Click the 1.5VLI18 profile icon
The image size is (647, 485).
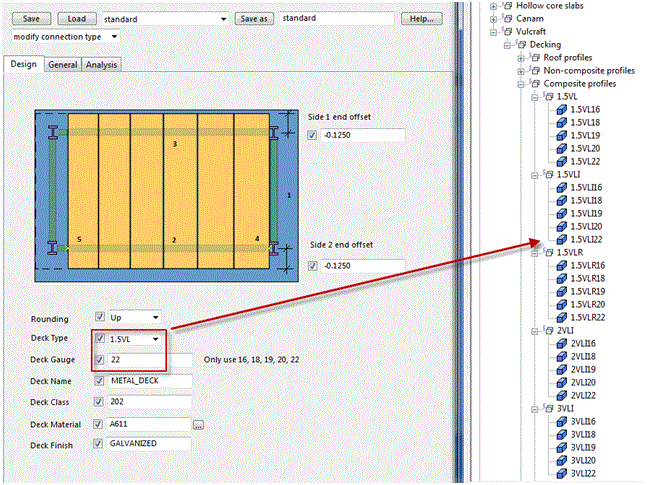click(561, 200)
